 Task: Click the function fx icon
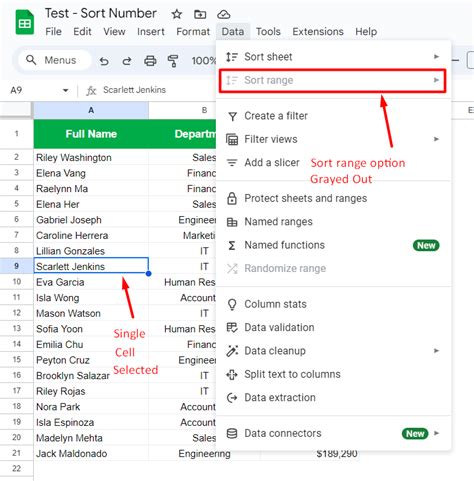pos(91,90)
